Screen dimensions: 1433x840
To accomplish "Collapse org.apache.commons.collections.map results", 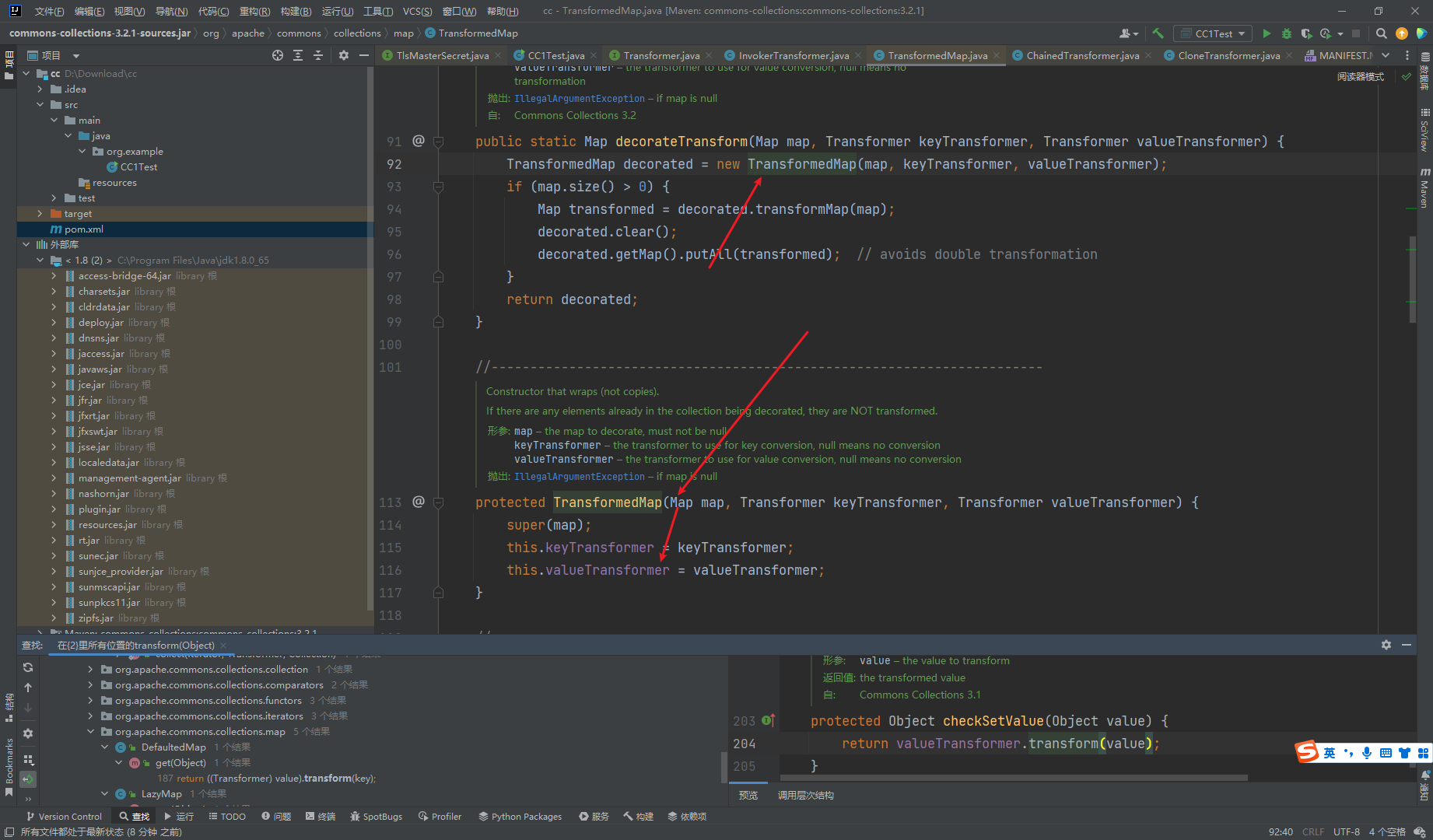I will pos(90,731).
